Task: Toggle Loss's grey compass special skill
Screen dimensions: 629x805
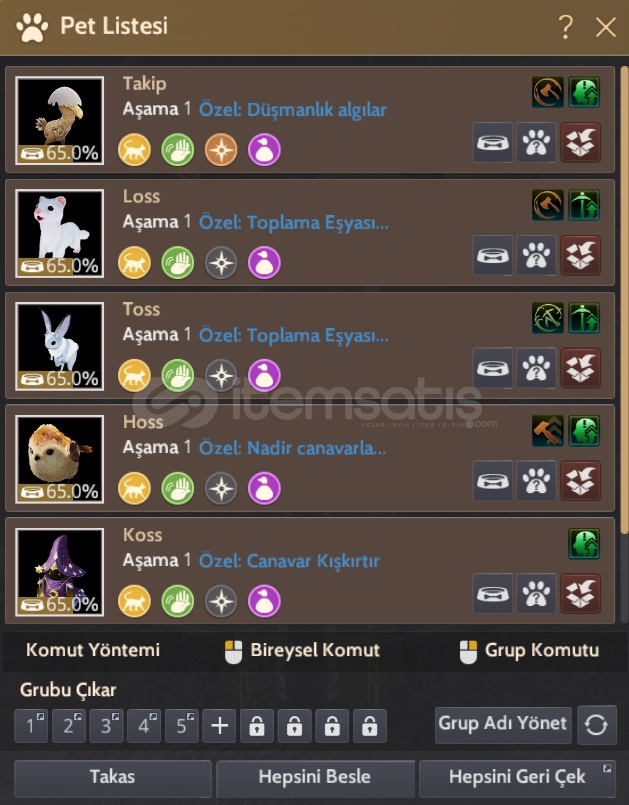Action: click(x=221, y=263)
